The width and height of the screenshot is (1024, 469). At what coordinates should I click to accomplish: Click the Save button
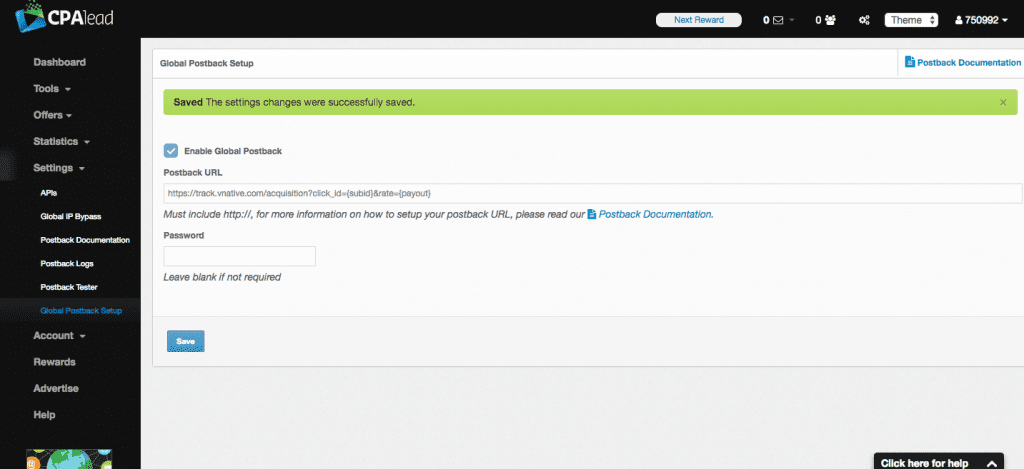pyautogui.click(x=185, y=341)
